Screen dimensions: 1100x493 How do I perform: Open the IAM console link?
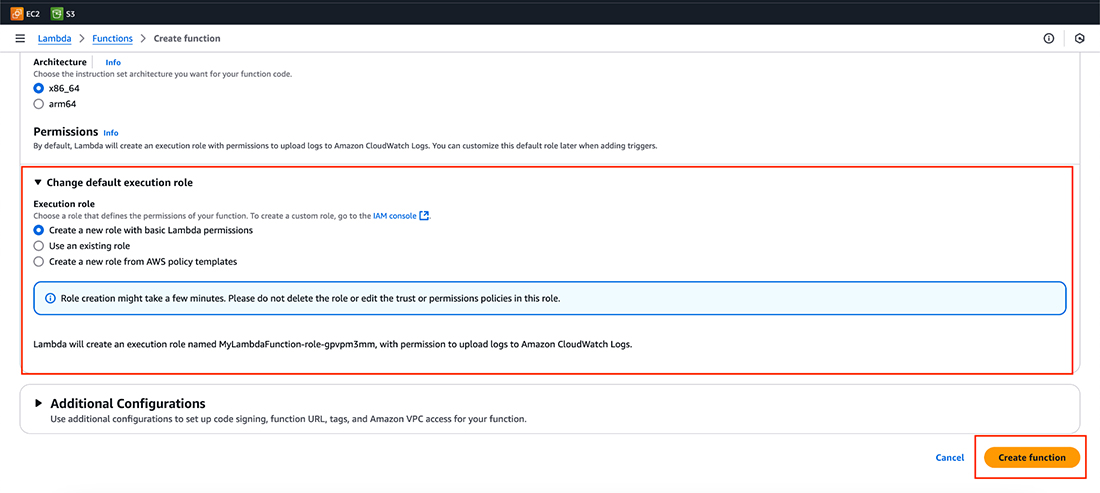click(x=395, y=216)
